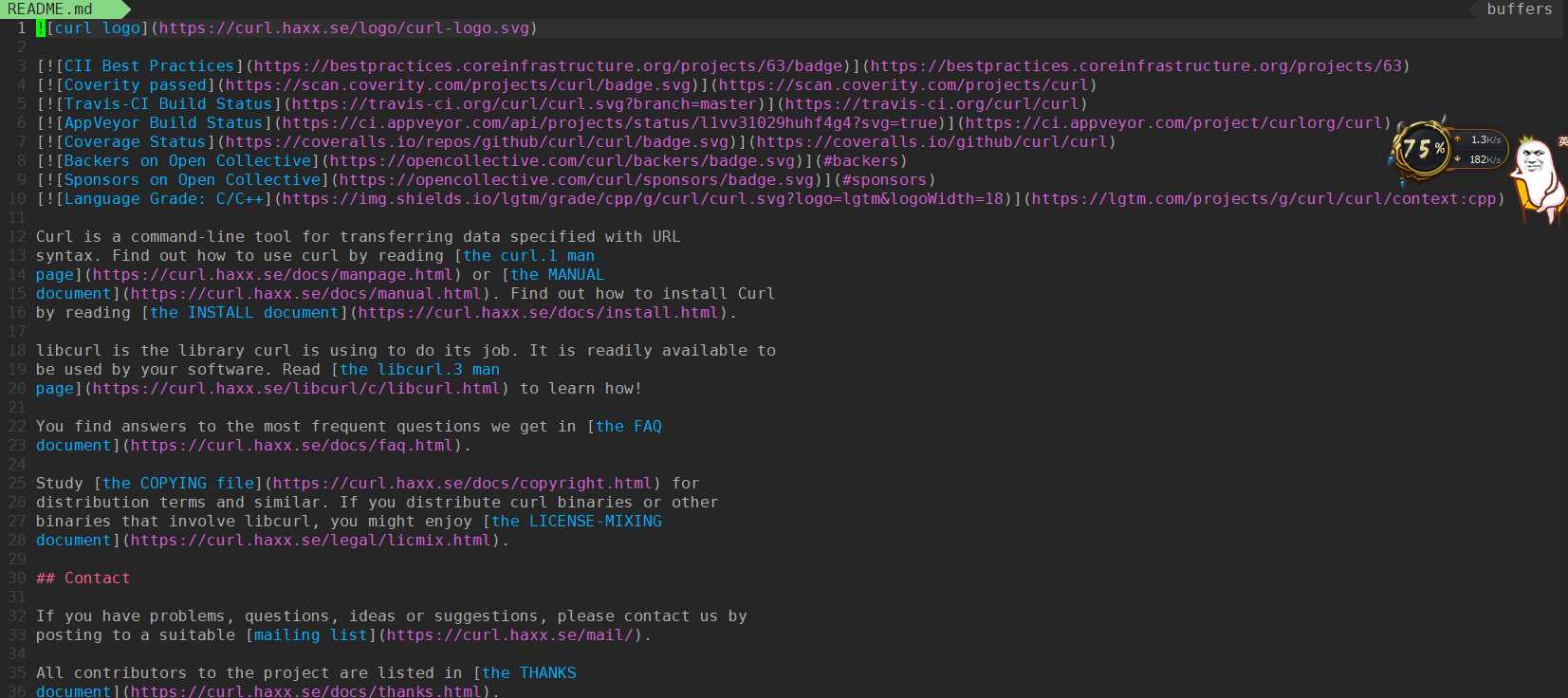Click the curl-logo.svg URL on line 1
Image resolution: width=1568 pixels, height=698 pixels.
344,28
